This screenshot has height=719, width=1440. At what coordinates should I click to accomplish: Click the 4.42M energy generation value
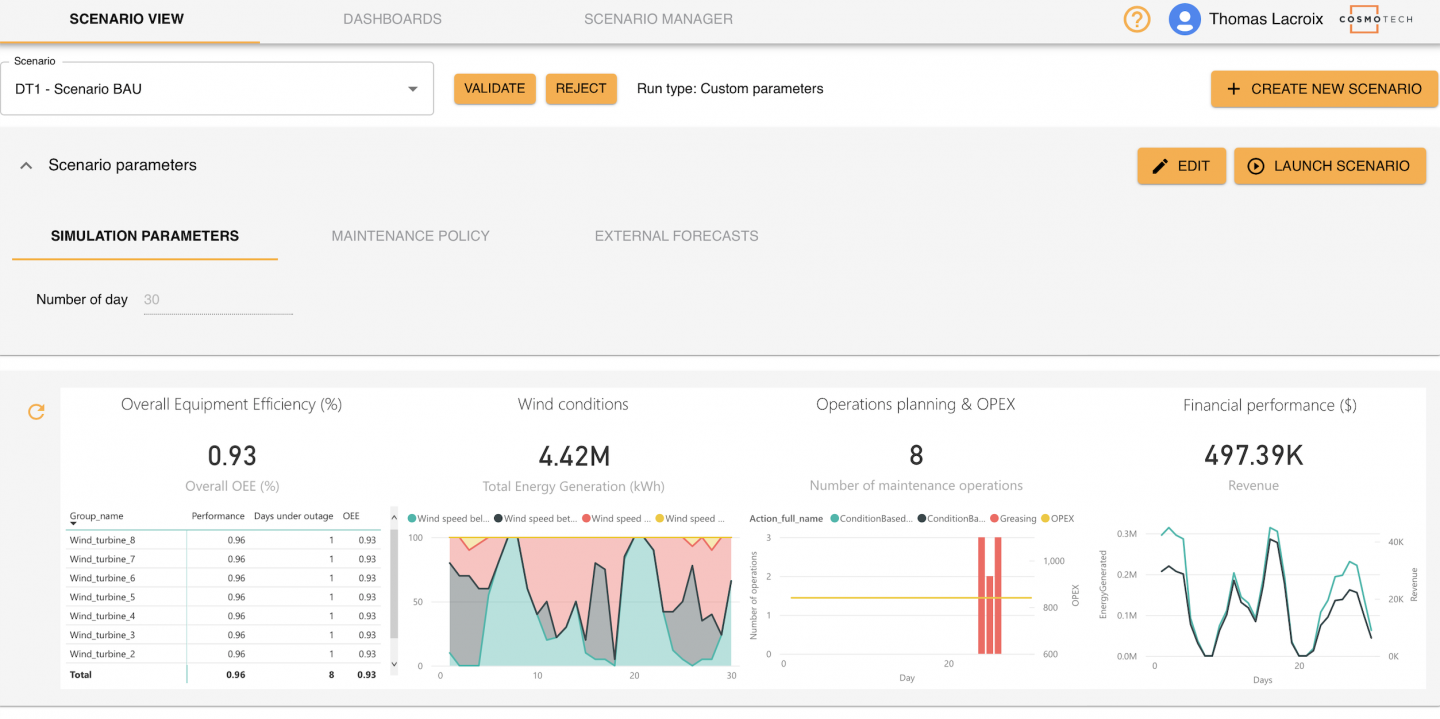click(x=574, y=457)
